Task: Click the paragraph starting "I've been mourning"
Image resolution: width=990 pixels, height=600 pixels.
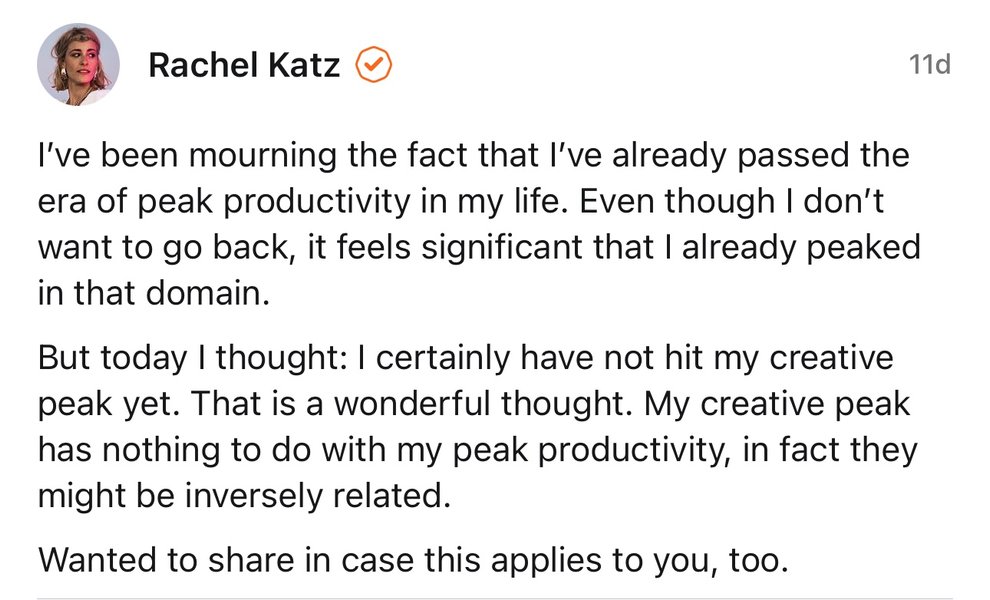Action: point(479,224)
